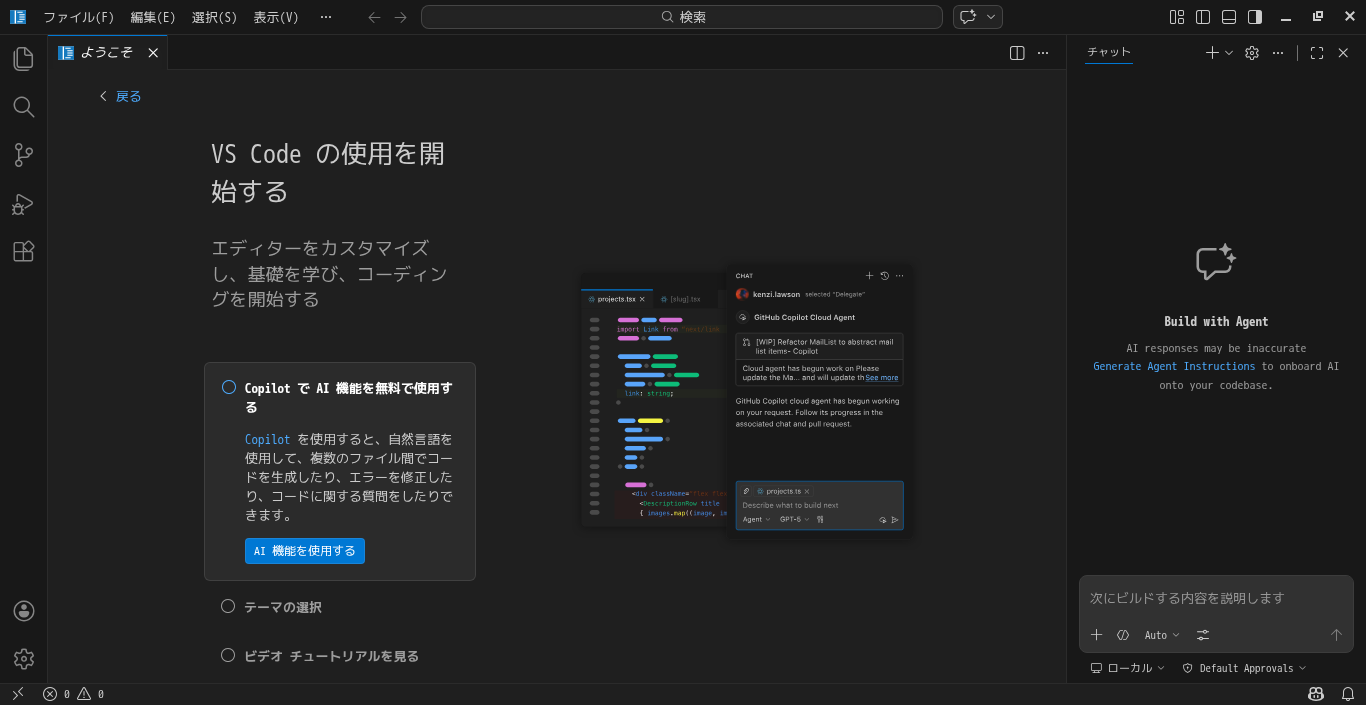Open the Run and Debug view
Image resolution: width=1366 pixels, height=705 pixels.
pyautogui.click(x=23, y=204)
